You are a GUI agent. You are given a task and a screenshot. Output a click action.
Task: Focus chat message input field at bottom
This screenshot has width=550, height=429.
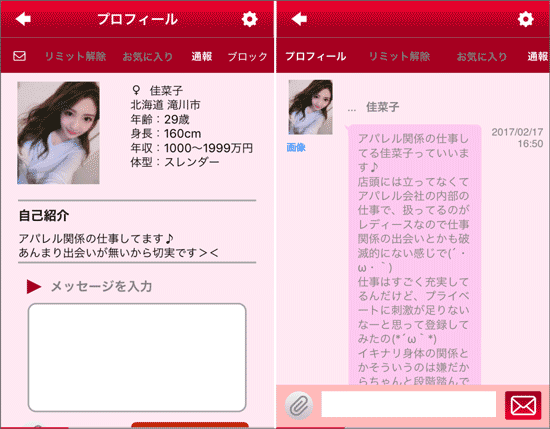pos(409,404)
